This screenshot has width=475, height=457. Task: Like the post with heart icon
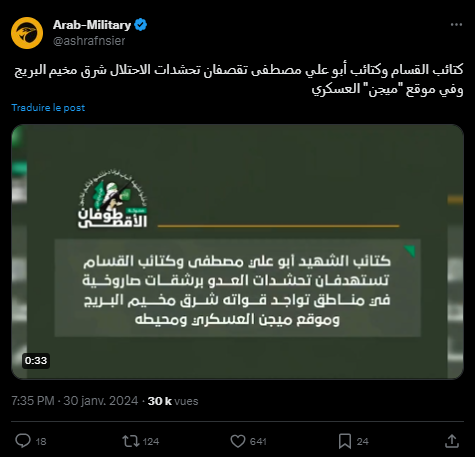click(238, 441)
